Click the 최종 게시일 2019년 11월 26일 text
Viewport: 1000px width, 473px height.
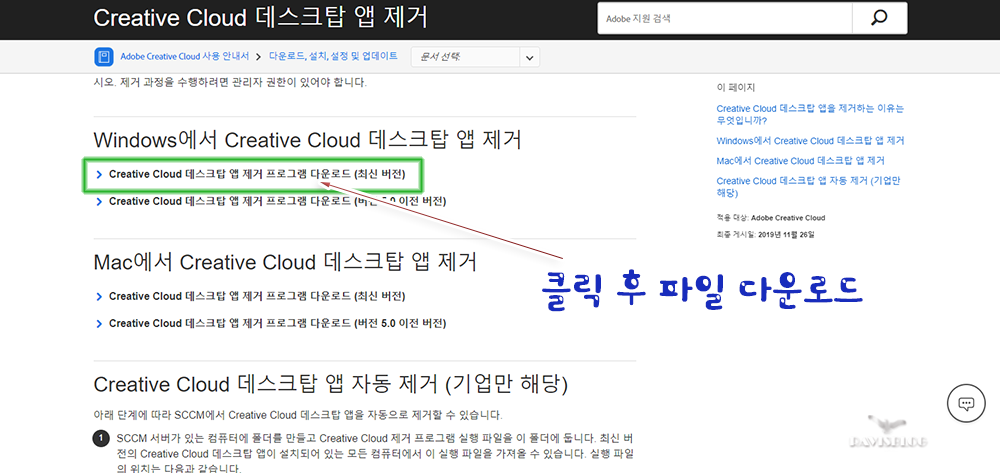point(765,235)
